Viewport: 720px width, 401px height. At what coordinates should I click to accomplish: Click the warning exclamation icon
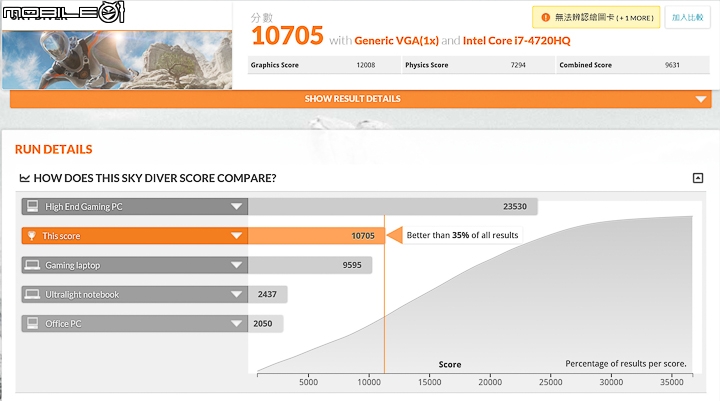click(545, 17)
